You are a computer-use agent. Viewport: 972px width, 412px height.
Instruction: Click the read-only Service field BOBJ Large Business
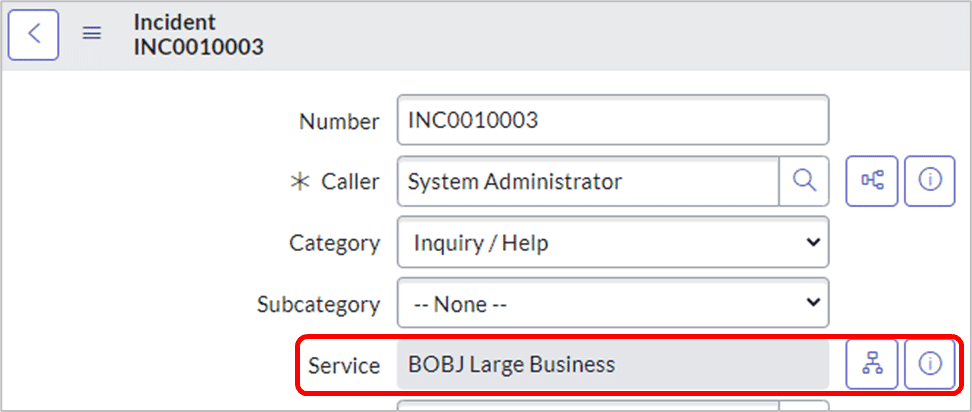coord(613,364)
